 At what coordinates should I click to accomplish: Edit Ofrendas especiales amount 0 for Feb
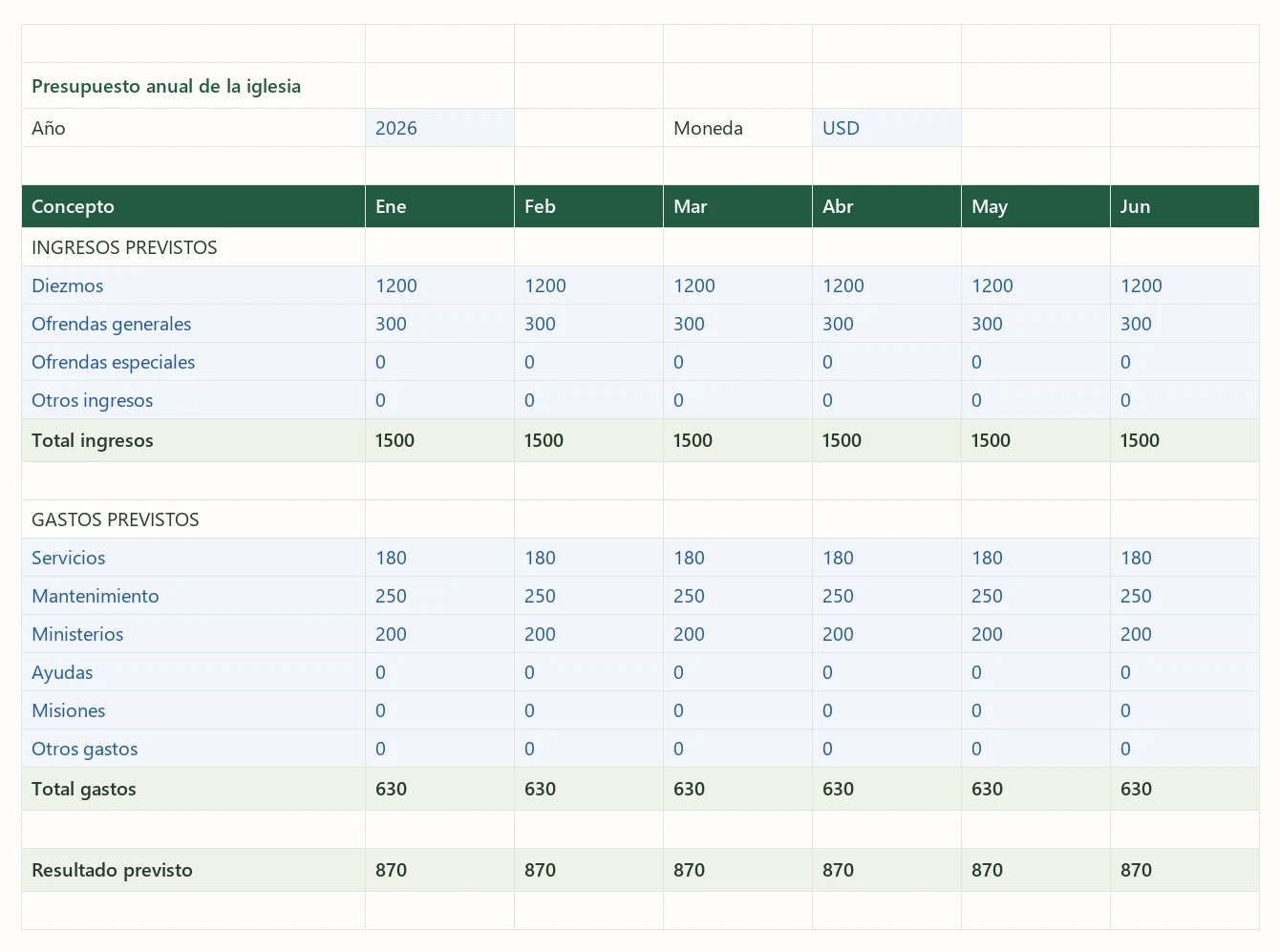[588, 362]
